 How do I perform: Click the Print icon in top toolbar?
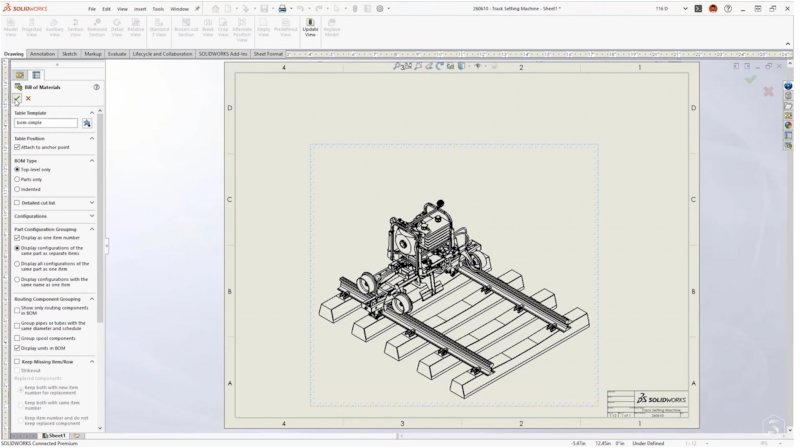[282, 8]
